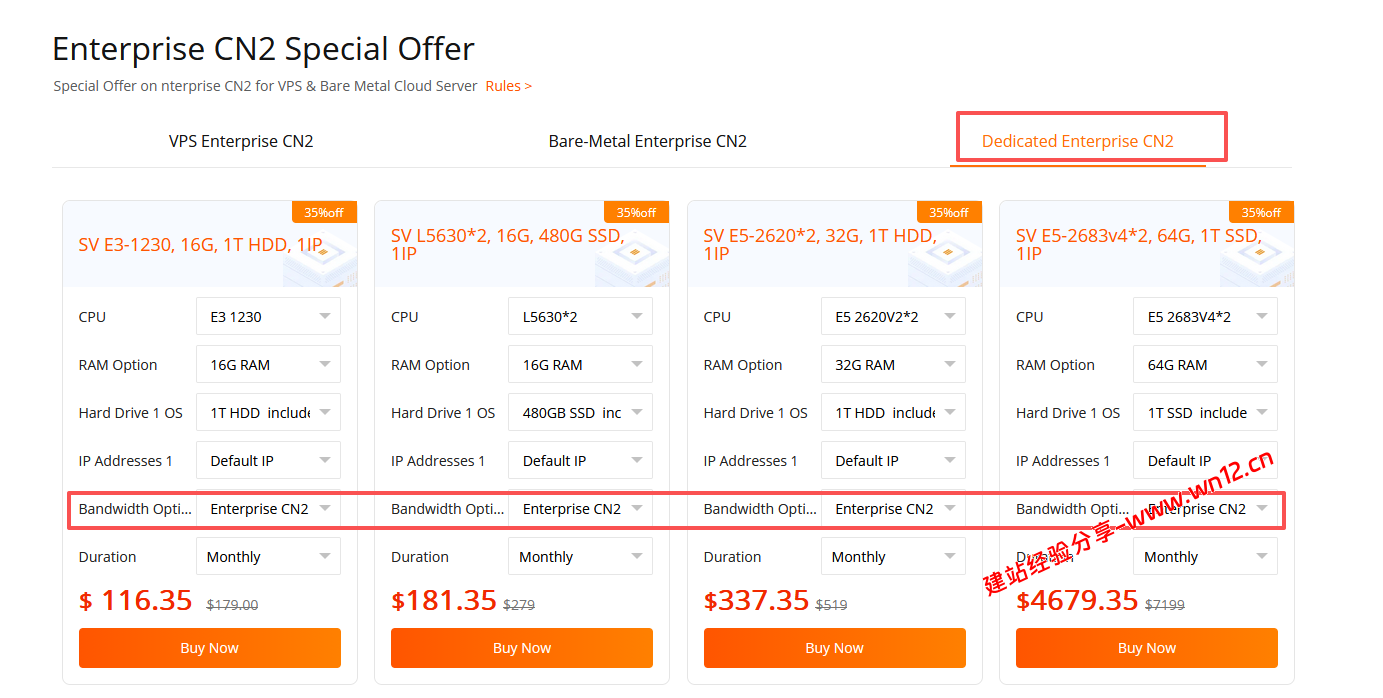Switch to the Bare-Metal Enterprise CN2 tab
Image resolution: width=1383 pixels, height=698 pixels.
[647, 141]
